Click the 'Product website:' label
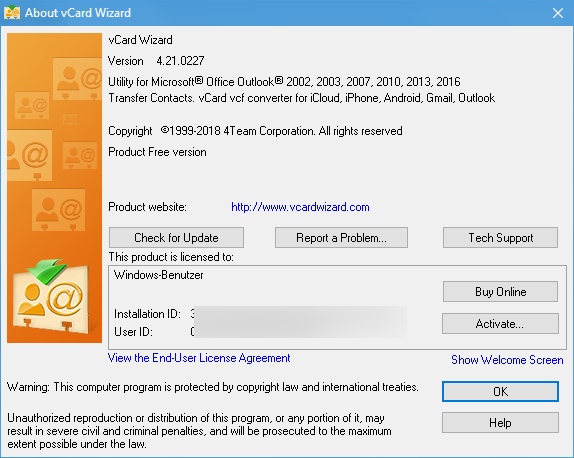Image resolution: width=574 pixels, height=458 pixels. click(147, 207)
